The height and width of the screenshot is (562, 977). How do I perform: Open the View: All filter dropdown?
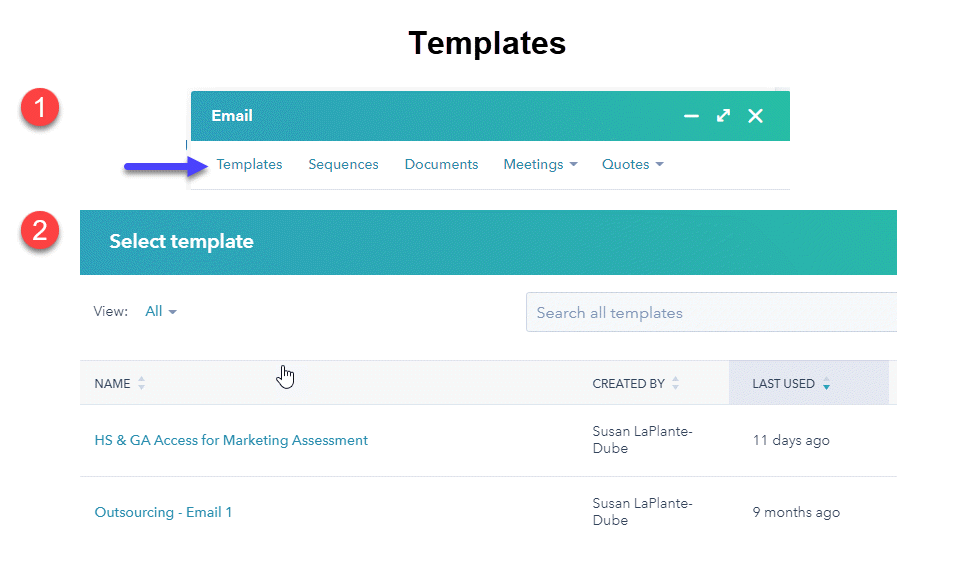click(161, 312)
